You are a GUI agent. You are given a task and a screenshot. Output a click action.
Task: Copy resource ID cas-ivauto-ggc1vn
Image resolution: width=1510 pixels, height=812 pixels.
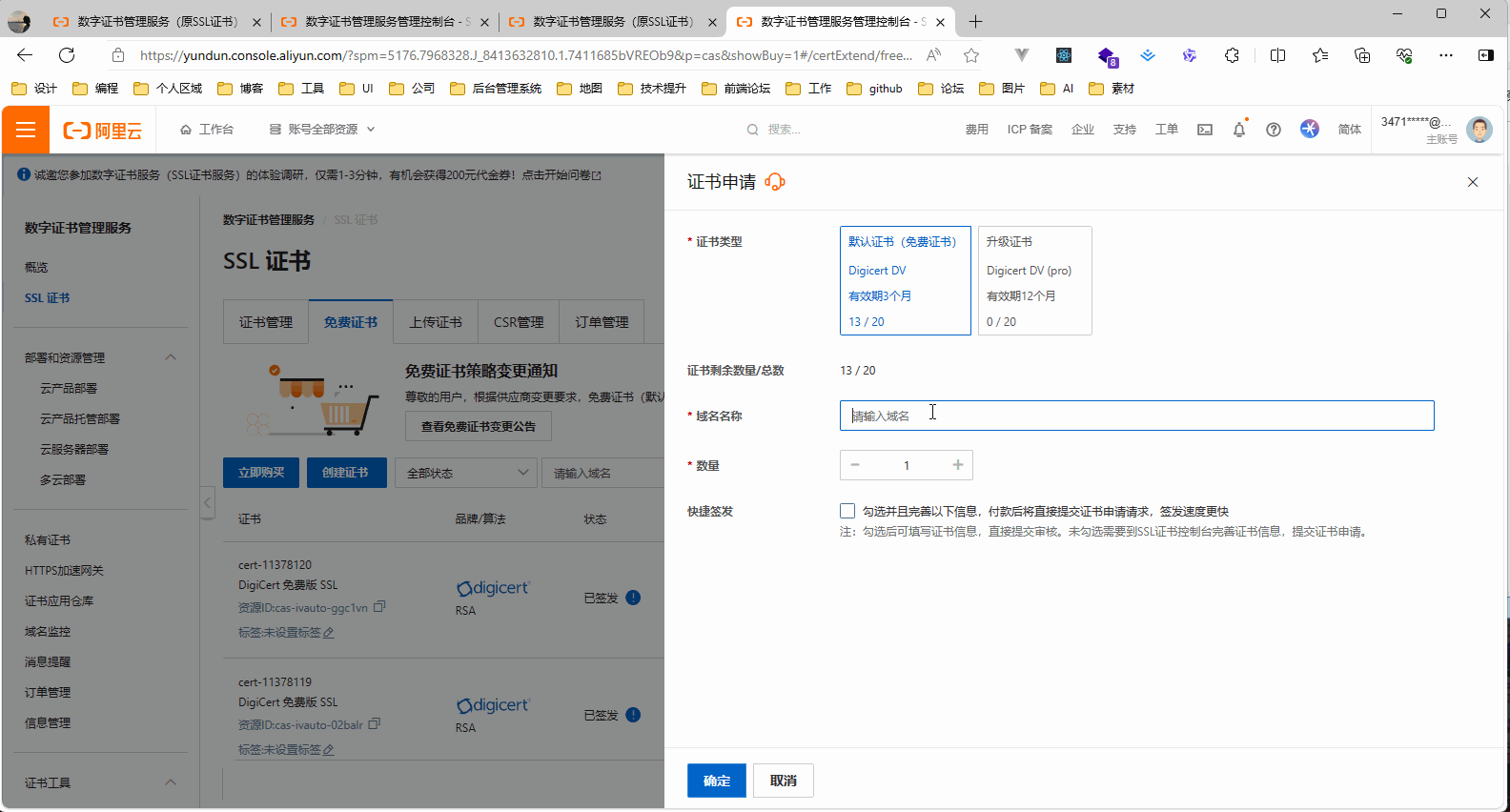379,606
